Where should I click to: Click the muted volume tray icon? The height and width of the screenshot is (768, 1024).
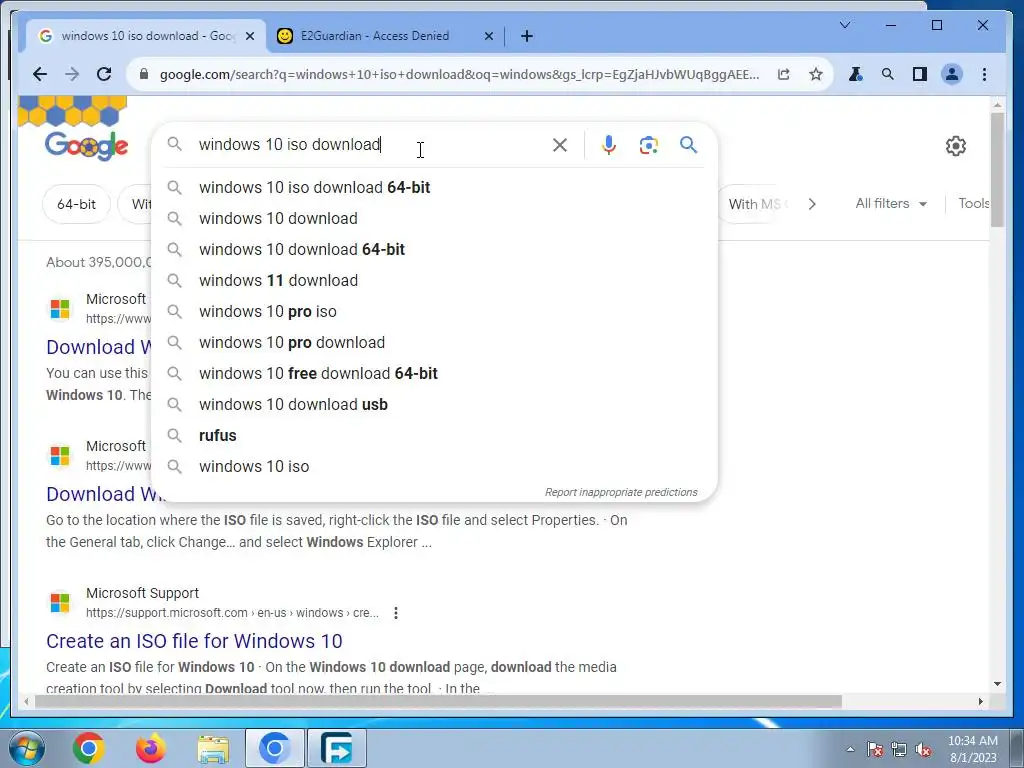(x=923, y=750)
